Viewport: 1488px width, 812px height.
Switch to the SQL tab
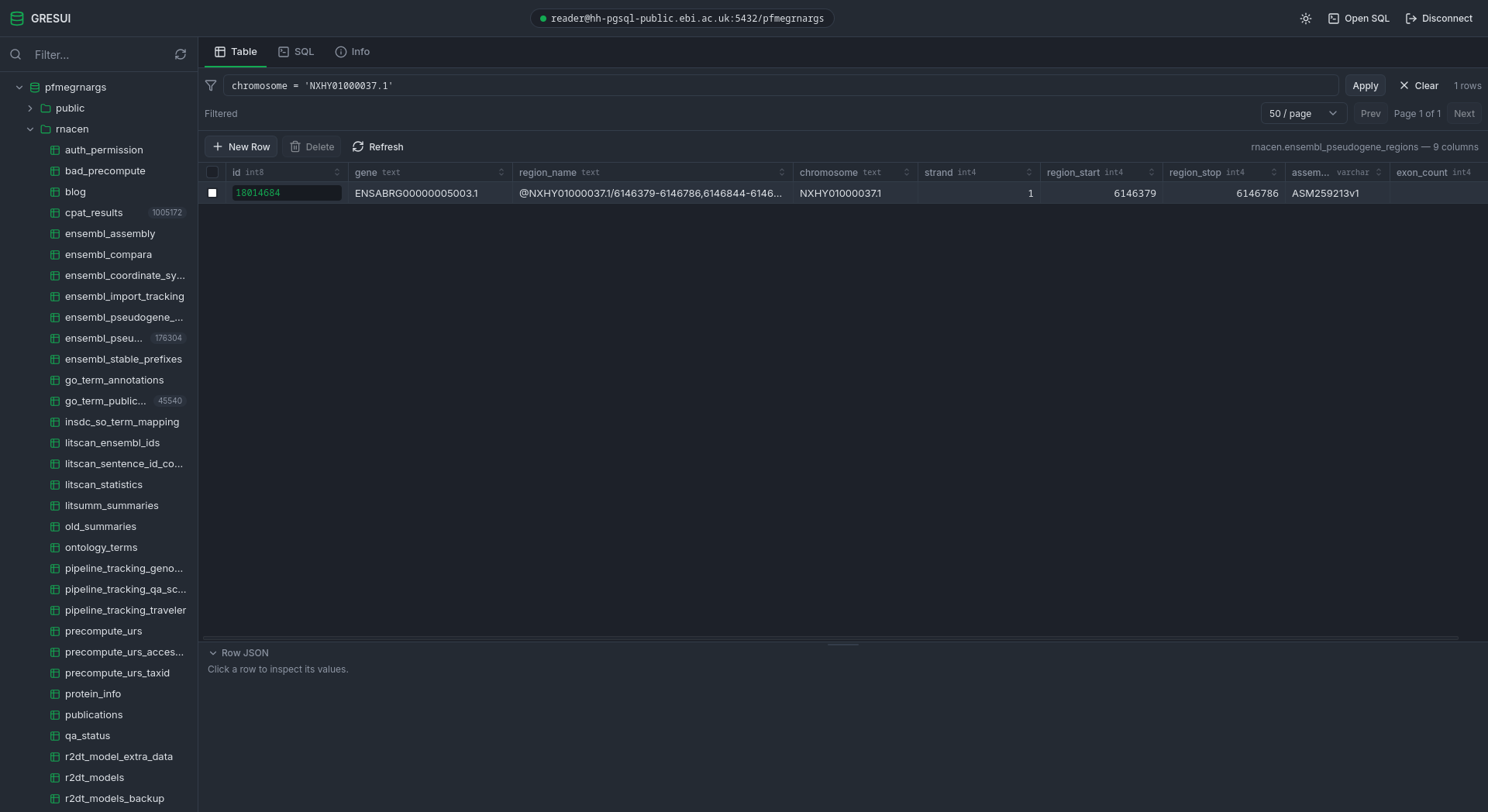pyautogui.click(x=296, y=52)
